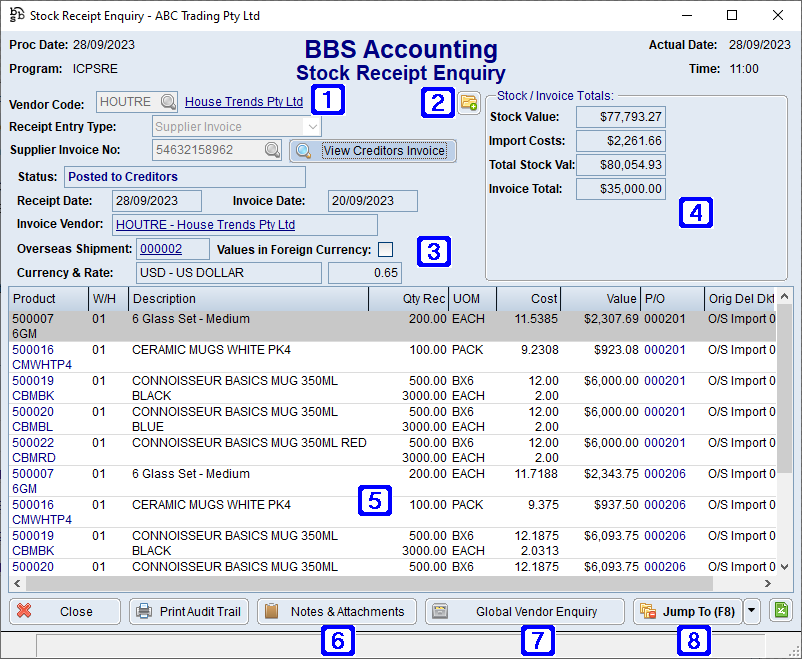Toggle the Values in Foreign Currency checkbox

pyautogui.click(x=385, y=250)
